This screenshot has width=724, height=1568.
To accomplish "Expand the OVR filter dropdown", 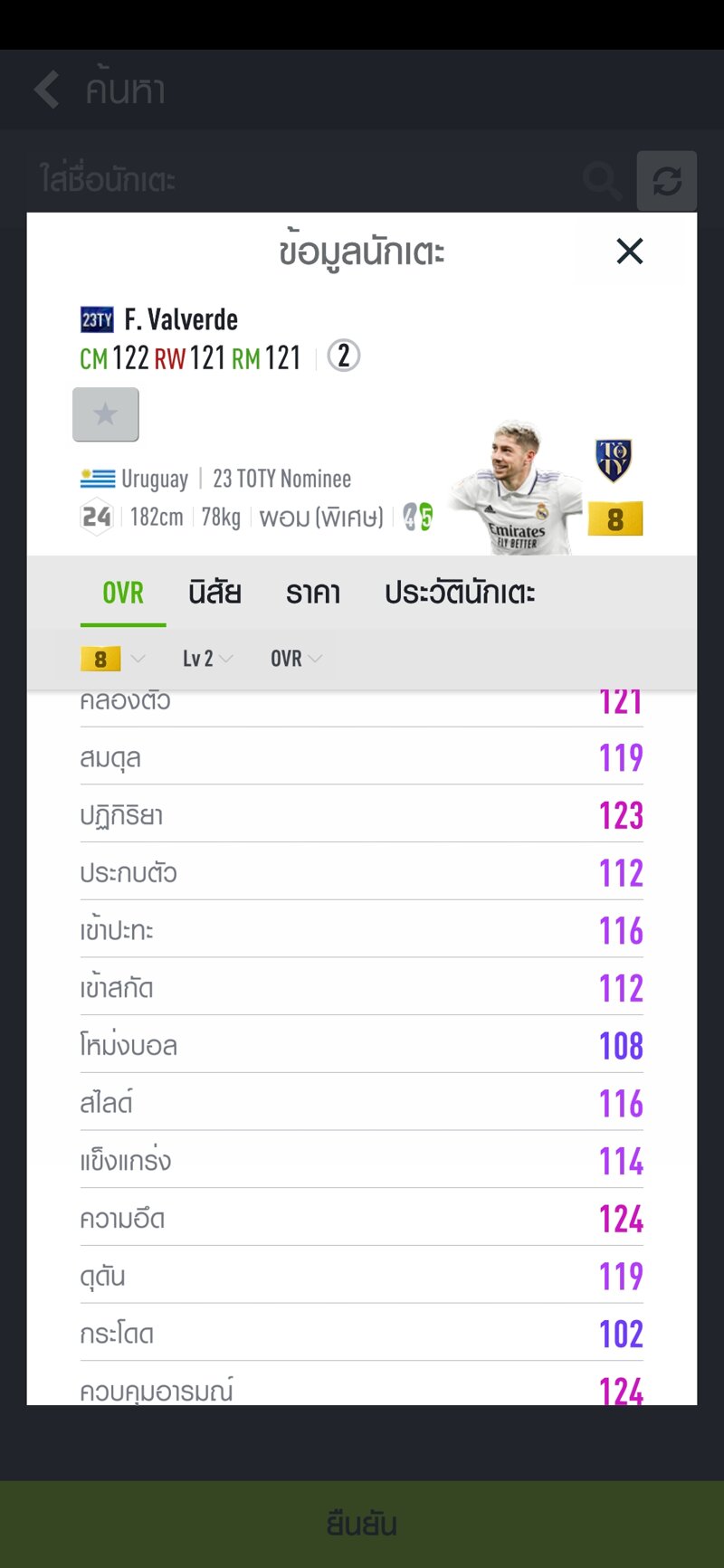I will point(296,659).
